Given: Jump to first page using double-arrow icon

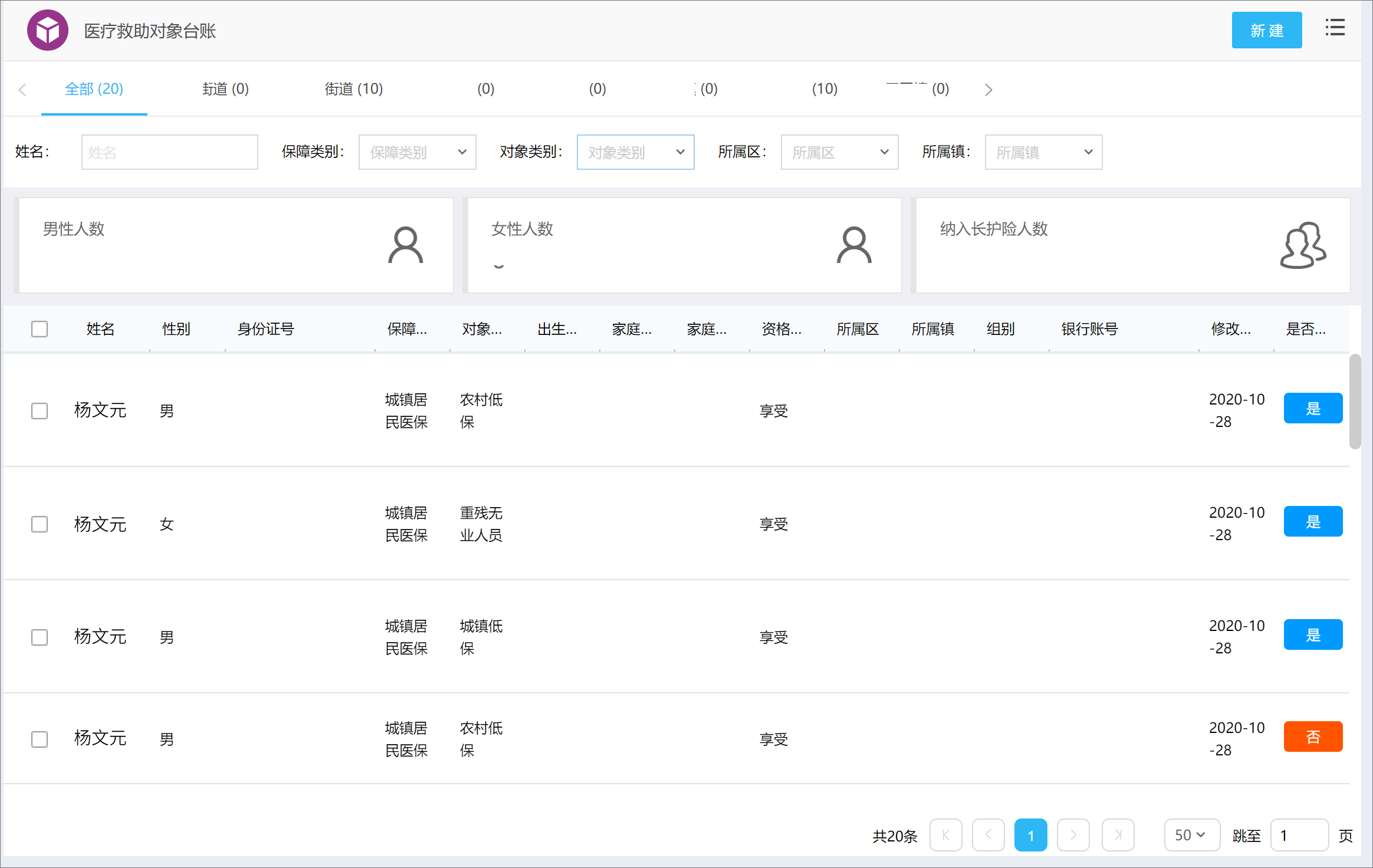Looking at the screenshot, I should [946, 835].
